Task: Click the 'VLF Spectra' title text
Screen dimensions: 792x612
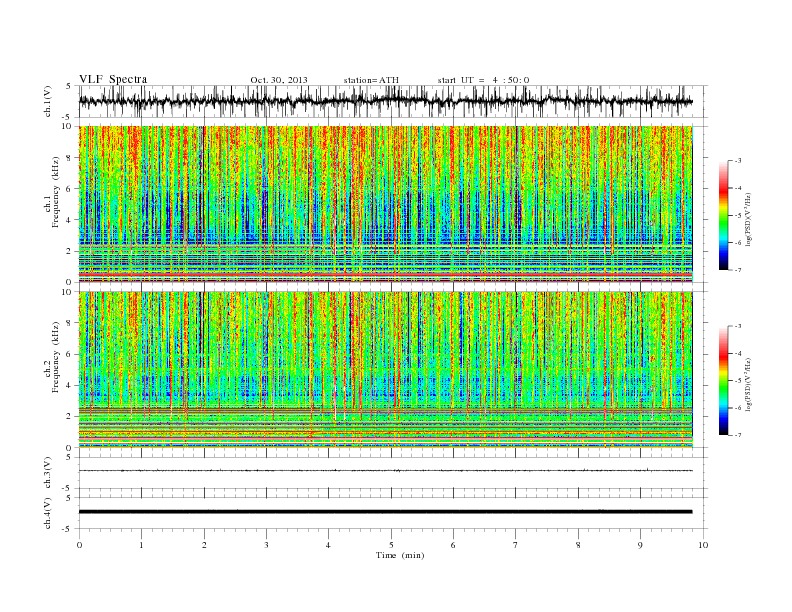Action: pos(113,79)
